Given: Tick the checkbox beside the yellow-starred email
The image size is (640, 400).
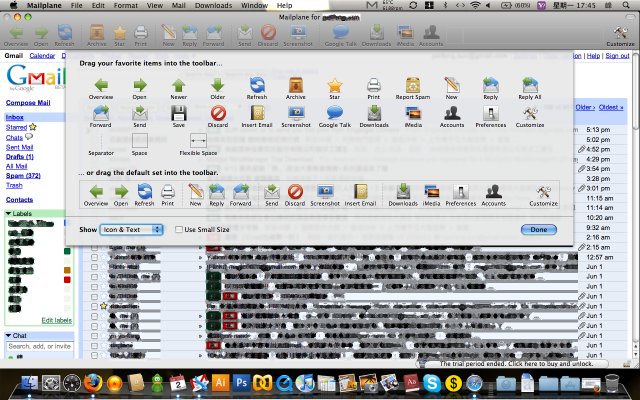Looking at the screenshot, I should coord(94,306).
